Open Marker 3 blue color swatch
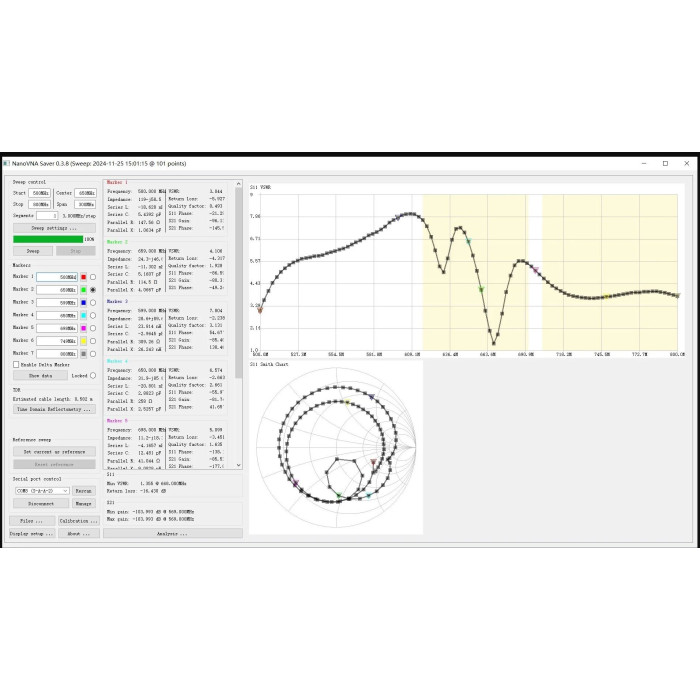This screenshot has width=700, height=700. [x=83, y=303]
